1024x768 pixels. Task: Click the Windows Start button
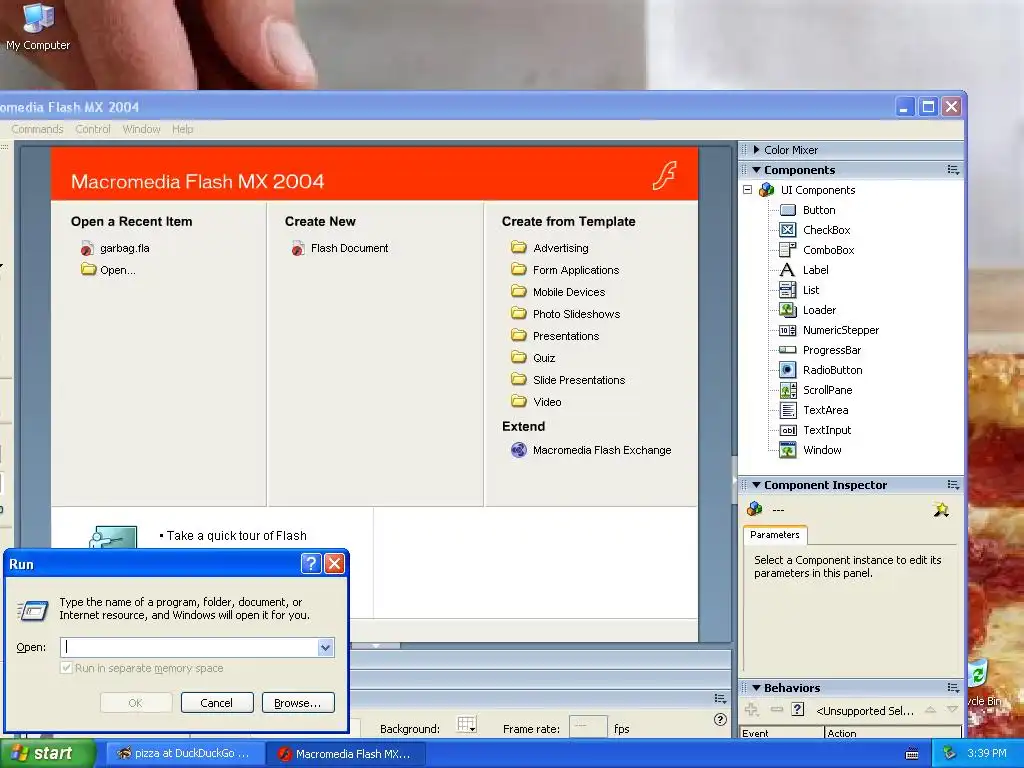click(x=47, y=753)
